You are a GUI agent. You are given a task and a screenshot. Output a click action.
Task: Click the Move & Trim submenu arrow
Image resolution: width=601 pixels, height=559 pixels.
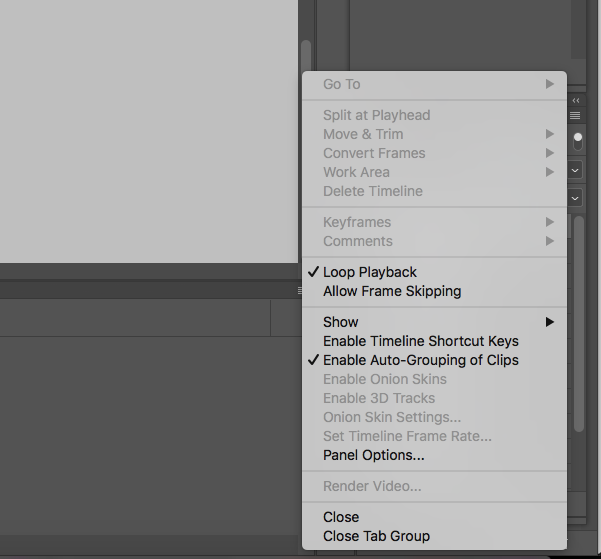click(x=550, y=134)
